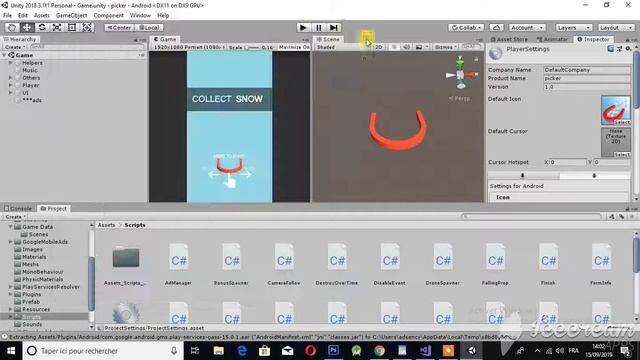640x360 pixels.
Task: Open PlayerSettings help icon
Action: (611, 49)
